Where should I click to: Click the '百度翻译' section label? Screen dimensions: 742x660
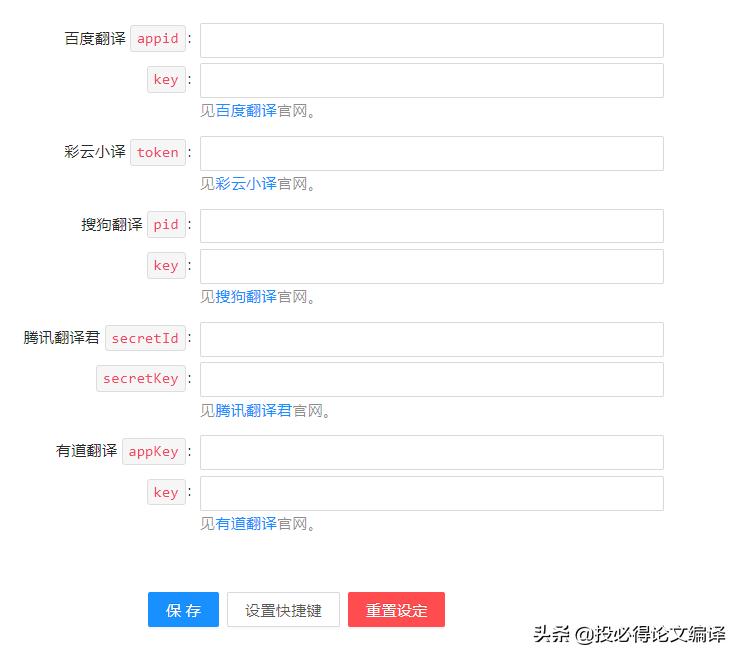[95, 38]
